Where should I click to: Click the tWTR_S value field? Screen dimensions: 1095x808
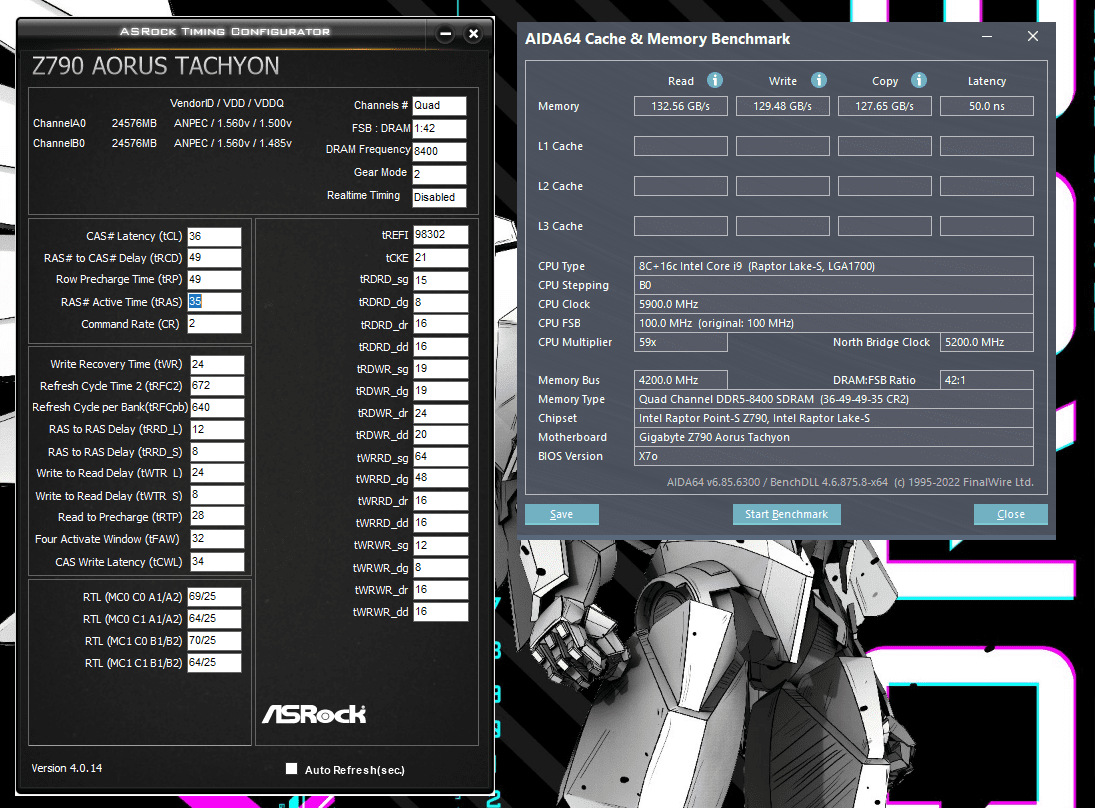(217, 495)
